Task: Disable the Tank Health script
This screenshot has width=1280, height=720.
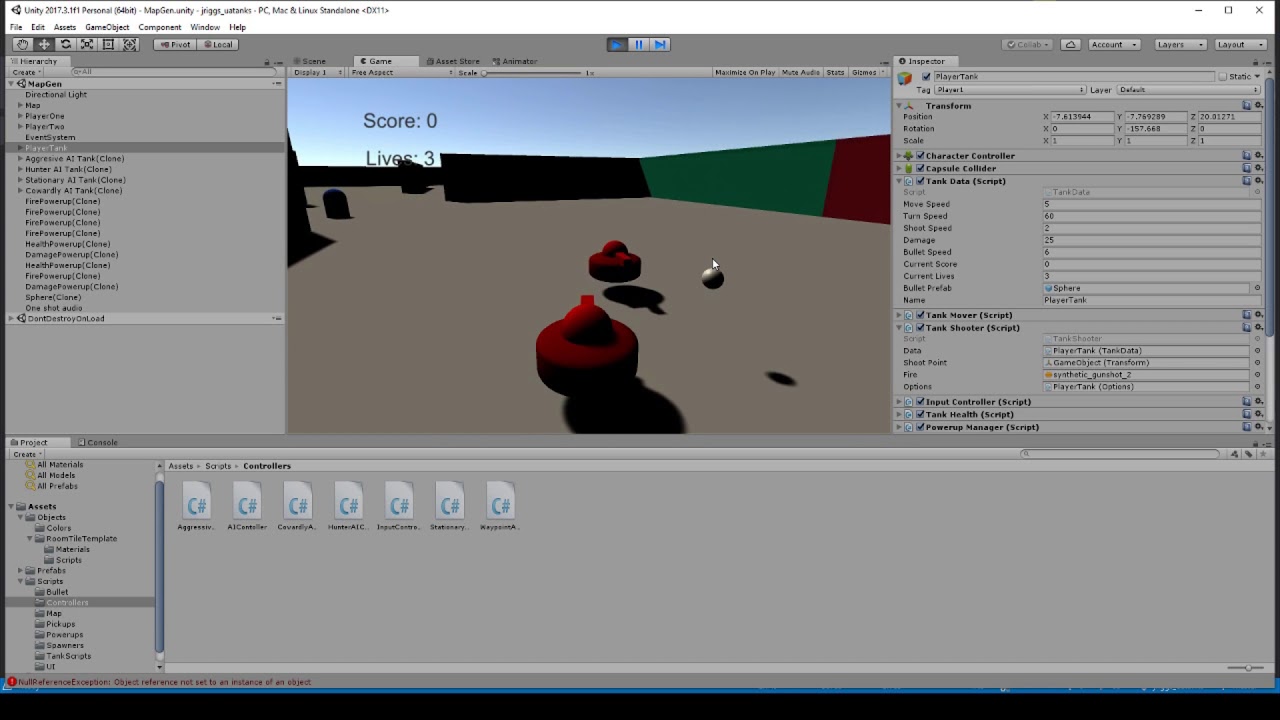Action: 920,414
